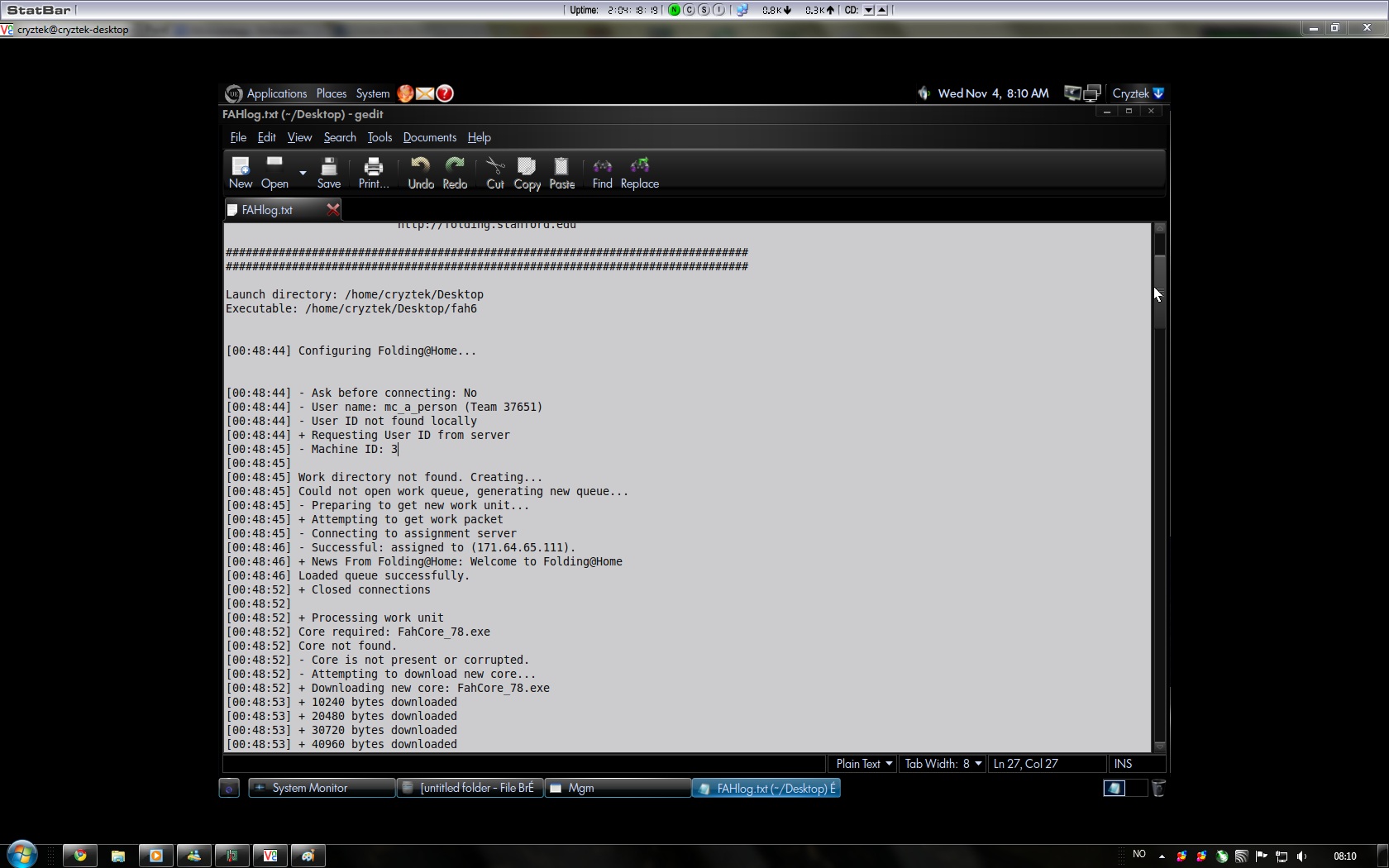Open the gedit Help menu
Image resolution: width=1389 pixels, height=868 pixels.
click(x=479, y=137)
